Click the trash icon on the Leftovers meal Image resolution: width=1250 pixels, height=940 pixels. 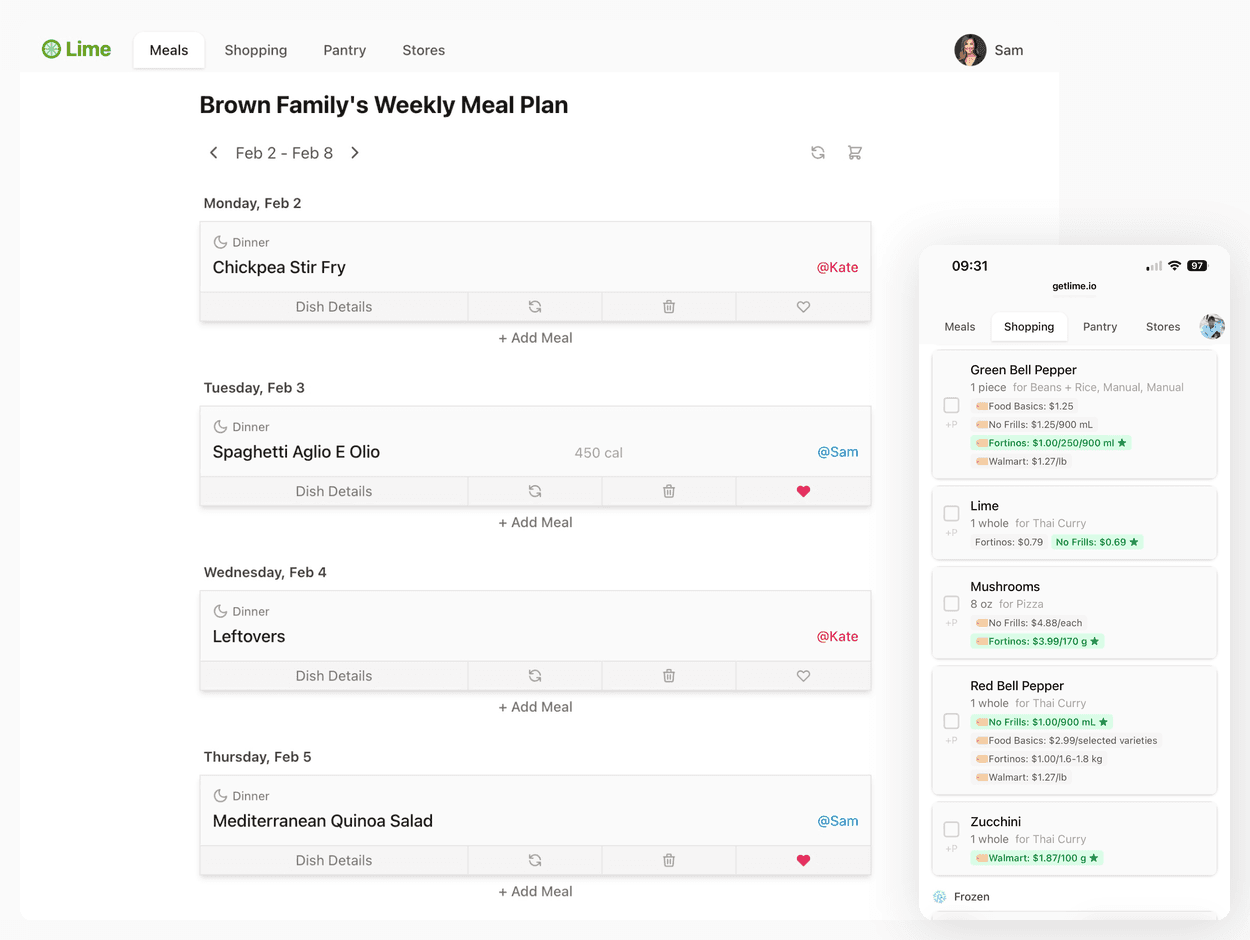click(668, 675)
